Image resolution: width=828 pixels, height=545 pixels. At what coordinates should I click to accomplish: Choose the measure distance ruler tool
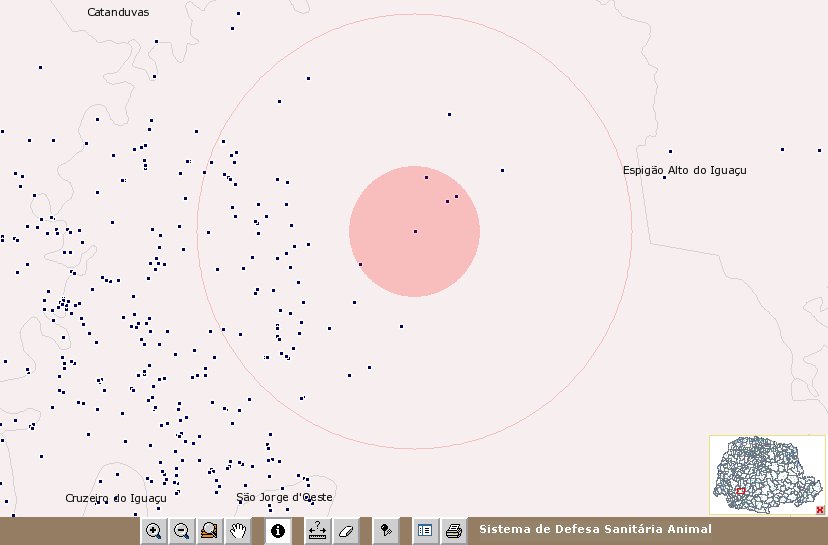pyautogui.click(x=318, y=531)
